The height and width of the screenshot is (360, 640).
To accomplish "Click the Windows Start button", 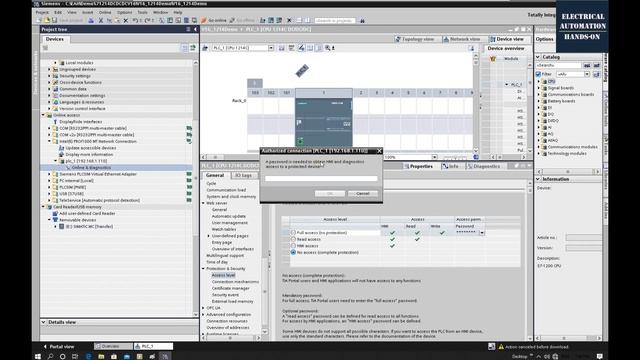I will pos(38,356).
